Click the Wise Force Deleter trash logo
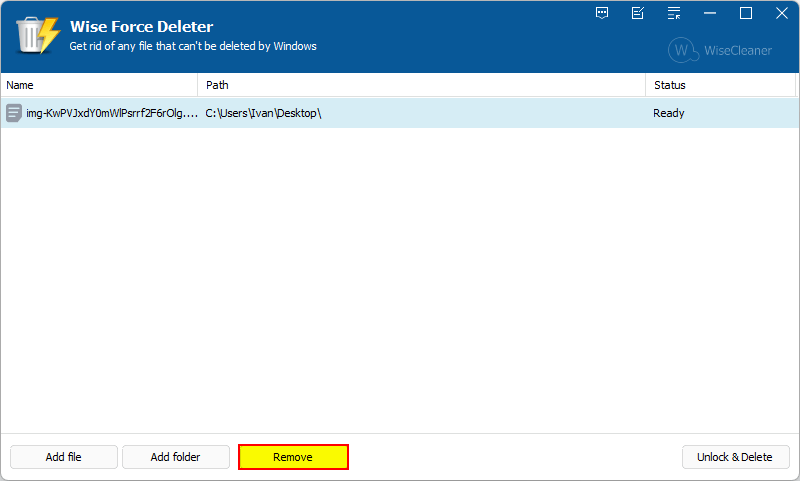 [38, 35]
